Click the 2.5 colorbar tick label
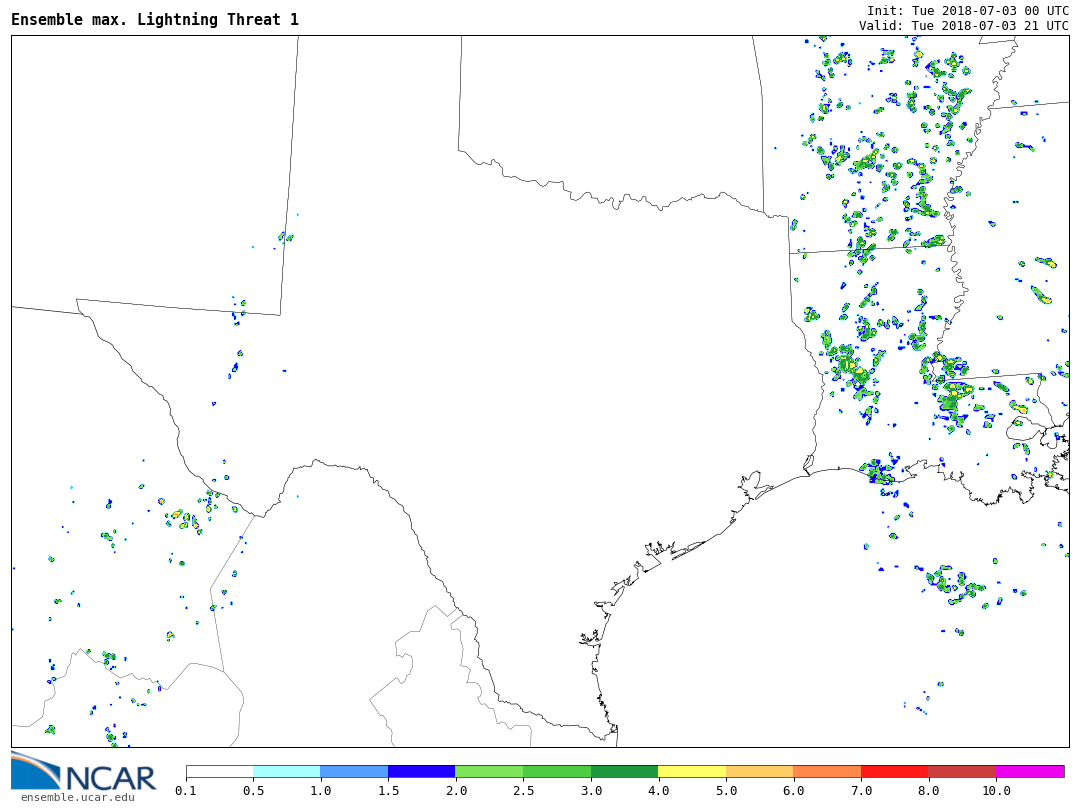The image size is (1080, 810). (x=523, y=791)
